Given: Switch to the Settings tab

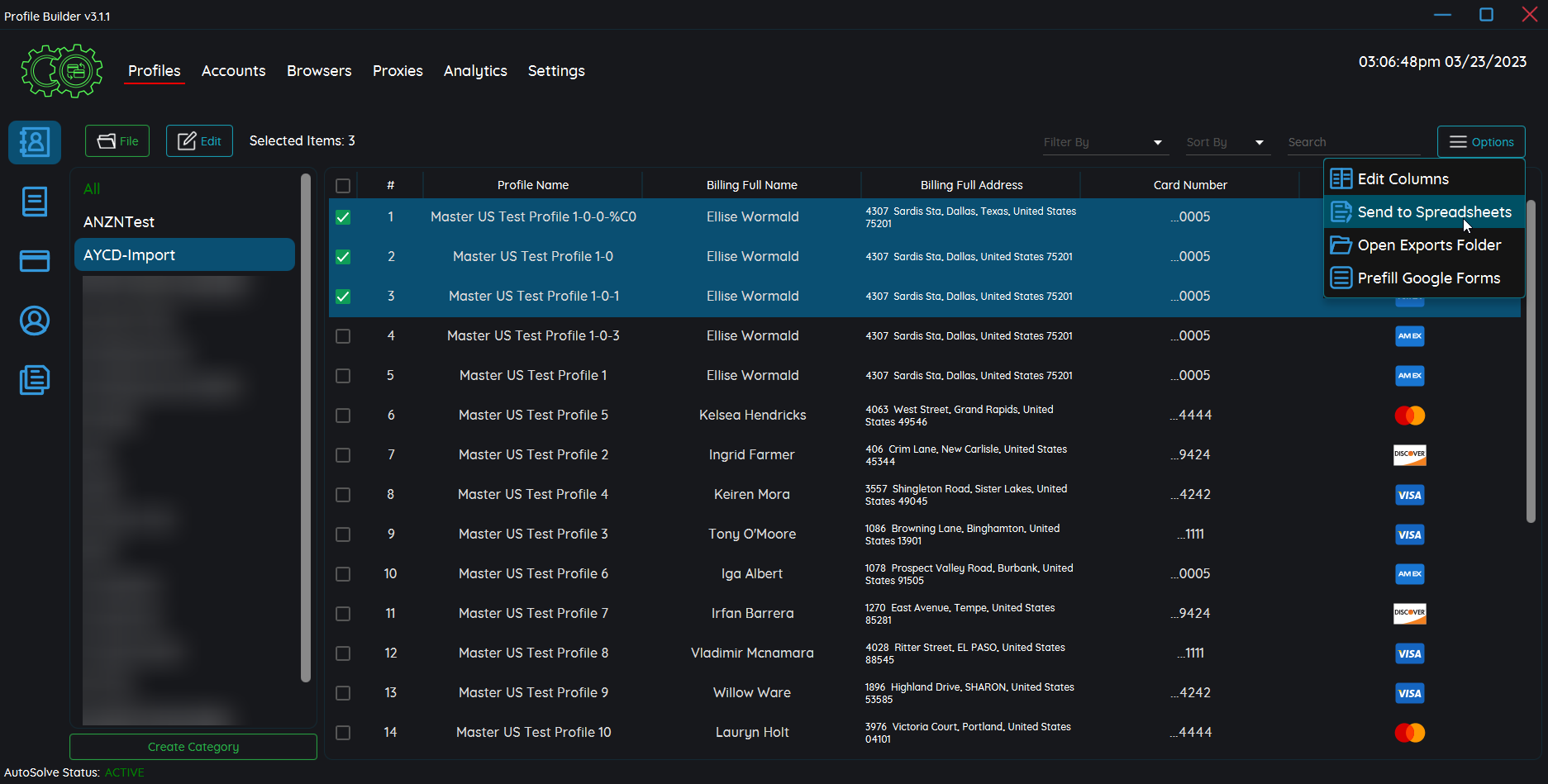Looking at the screenshot, I should [556, 71].
